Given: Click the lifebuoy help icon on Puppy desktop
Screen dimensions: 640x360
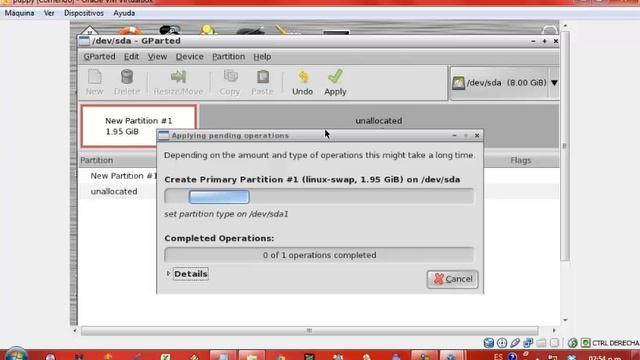Looking at the screenshot, I should point(130,31).
